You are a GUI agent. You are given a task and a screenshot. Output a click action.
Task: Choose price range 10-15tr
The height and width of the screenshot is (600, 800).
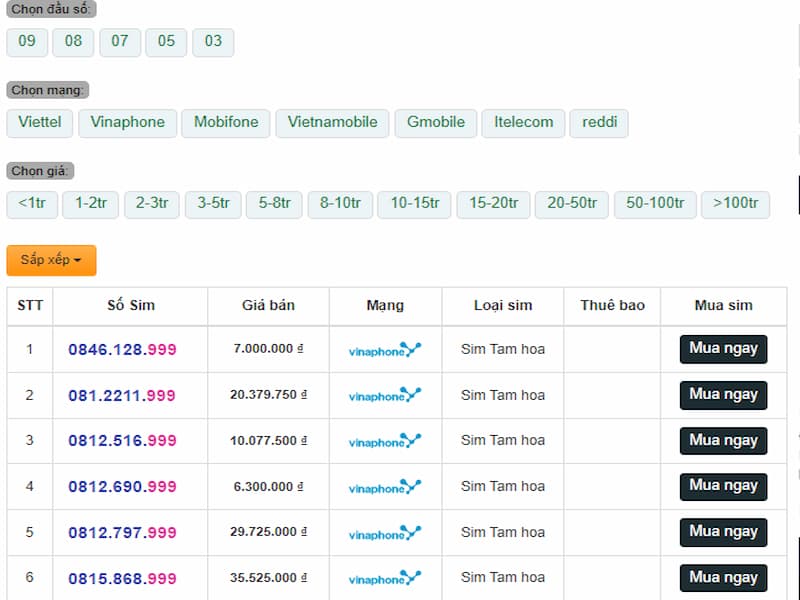pyautogui.click(x=415, y=204)
